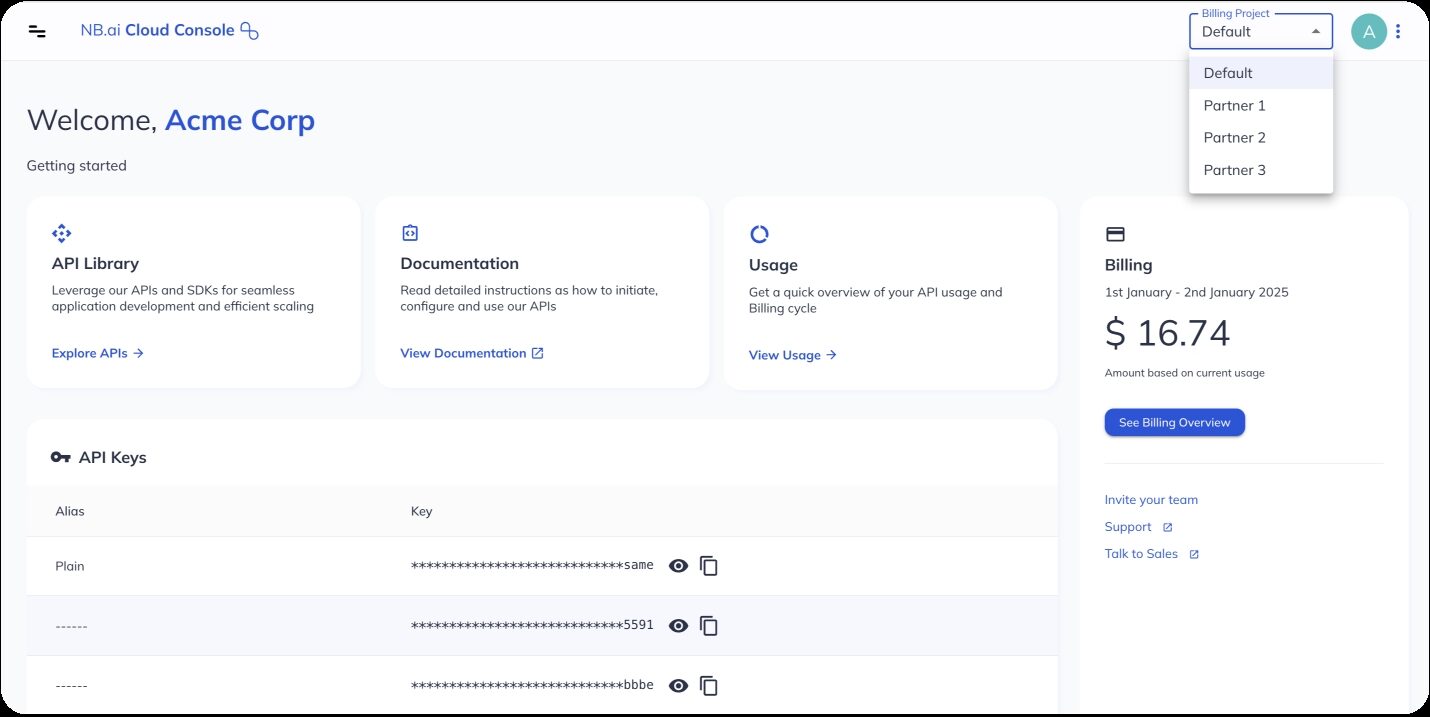Copy the key ending in 5591
Screen dimensions: 1430x717
tap(709, 626)
